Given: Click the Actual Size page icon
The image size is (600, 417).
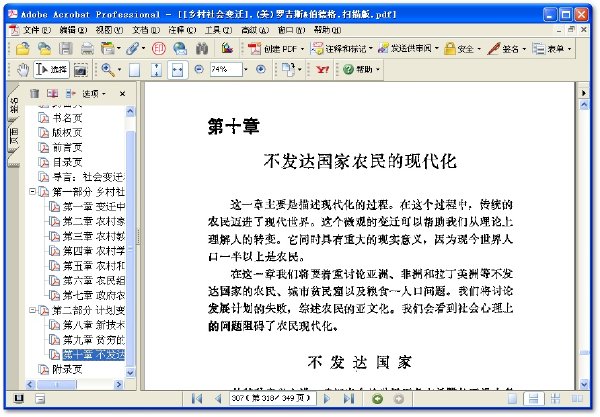Looking at the screenshot, I should point(134,70).
